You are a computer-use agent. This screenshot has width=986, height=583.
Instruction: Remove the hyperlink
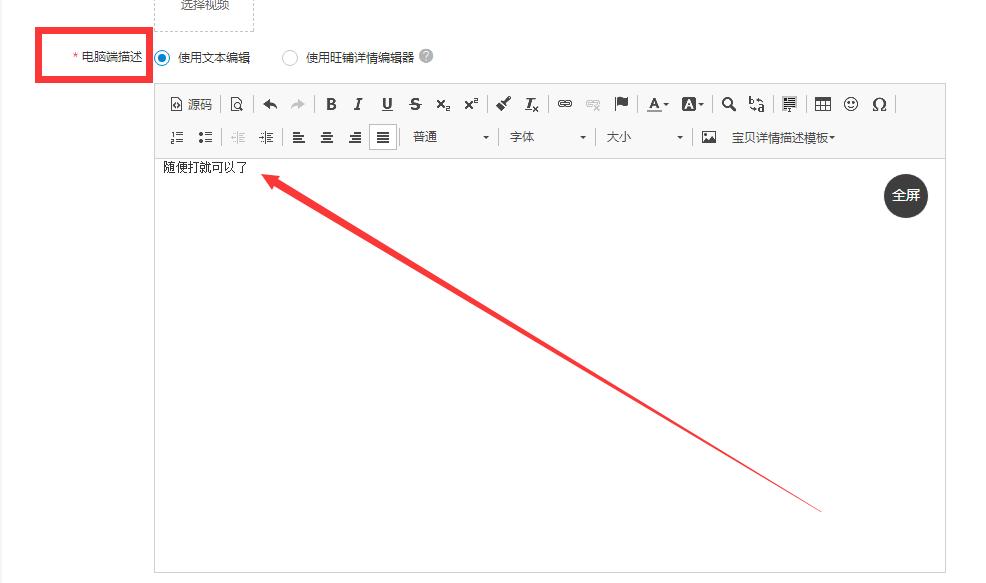[592, 104]
